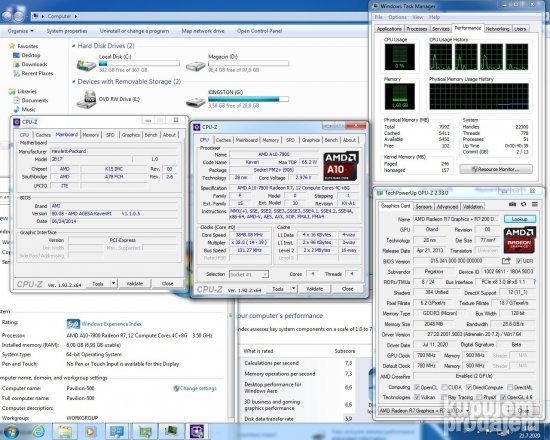Toggle the DirectCompute checkbox

(469, 387)
